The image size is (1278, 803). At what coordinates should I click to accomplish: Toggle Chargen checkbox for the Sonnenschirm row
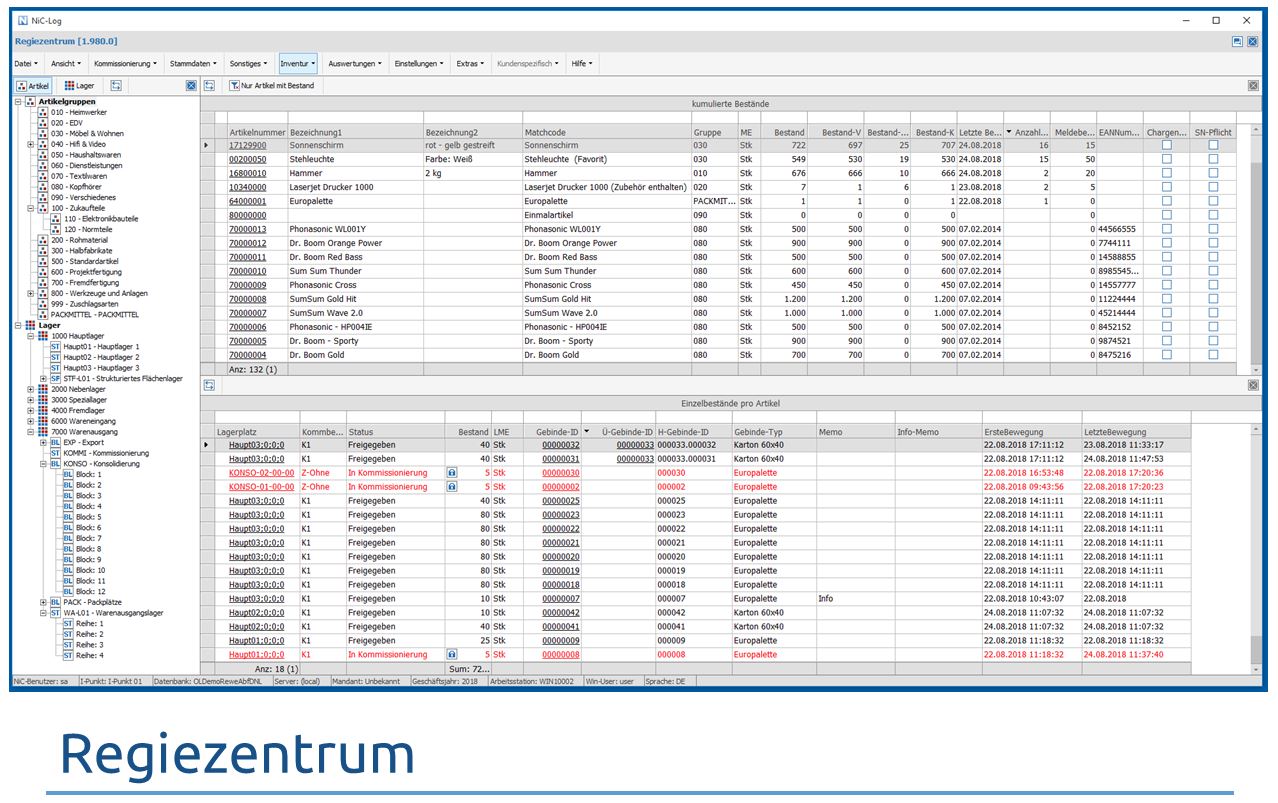click(x=1166, y=145)
